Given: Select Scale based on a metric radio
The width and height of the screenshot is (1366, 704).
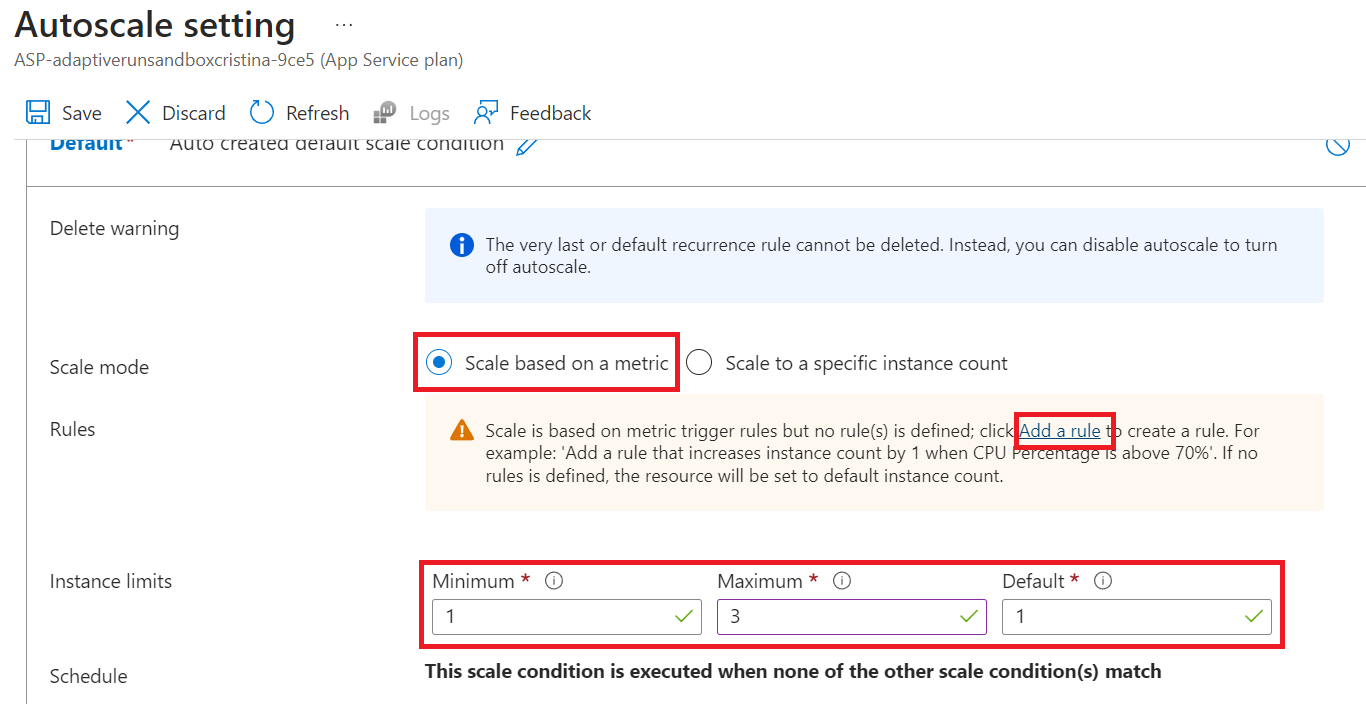Looking at the screenshot, I should point(438,362).
